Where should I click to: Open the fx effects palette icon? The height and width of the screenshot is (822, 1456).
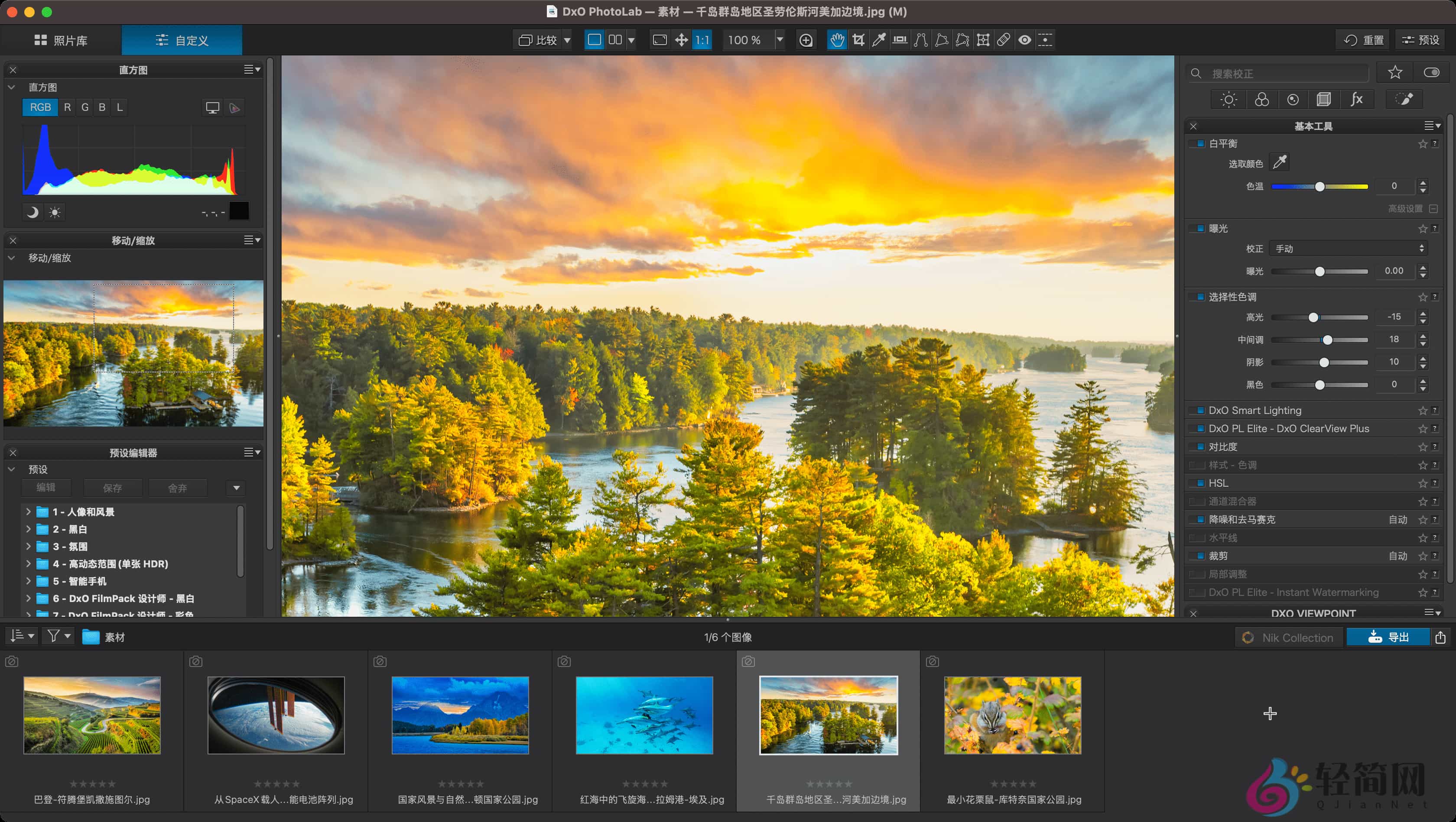1357,100
